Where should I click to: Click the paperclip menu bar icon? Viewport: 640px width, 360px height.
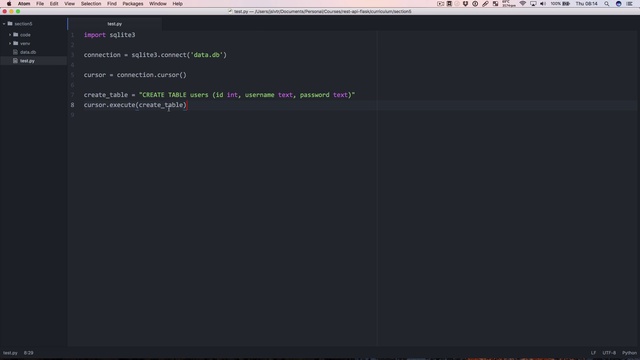[485, 4]
